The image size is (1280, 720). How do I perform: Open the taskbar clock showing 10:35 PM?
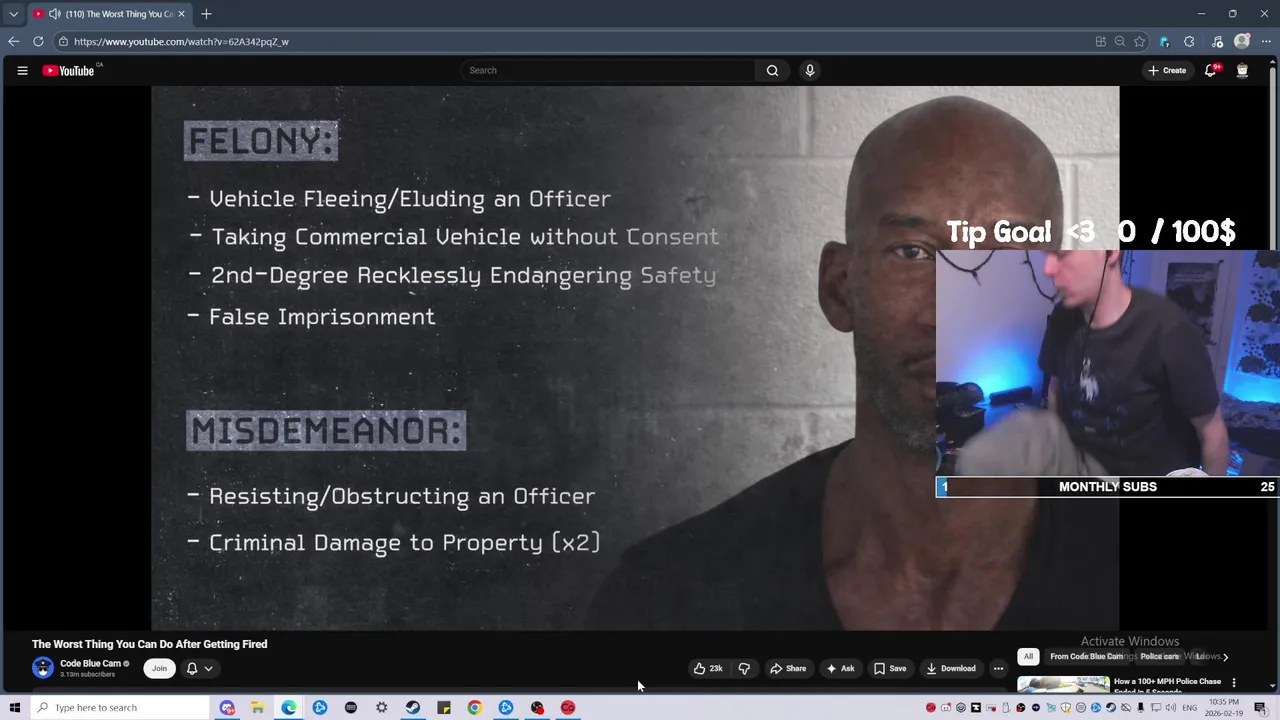[1224, 708]
